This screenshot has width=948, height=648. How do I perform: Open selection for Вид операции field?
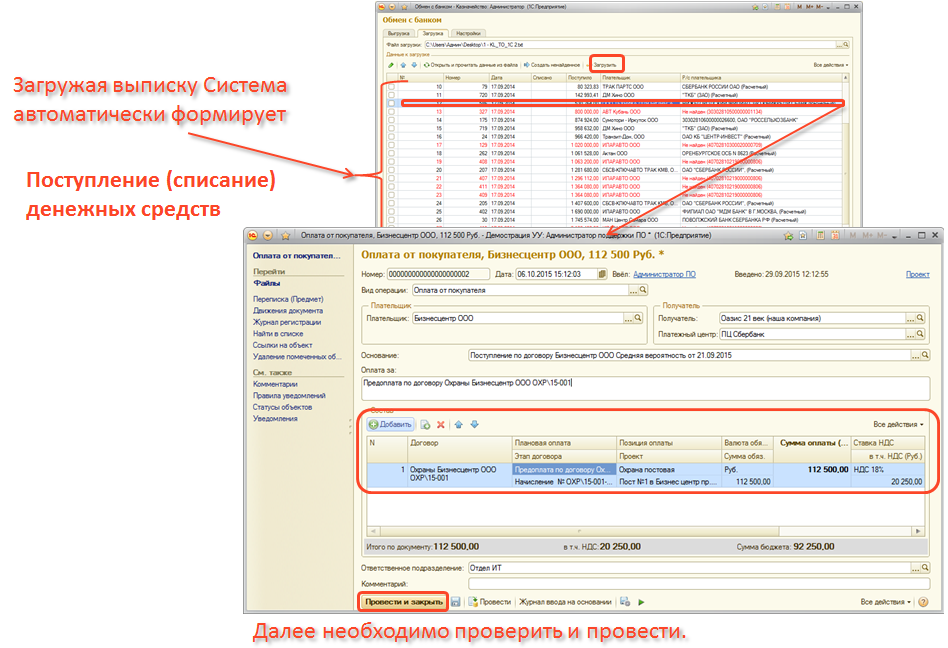[631, 290]
